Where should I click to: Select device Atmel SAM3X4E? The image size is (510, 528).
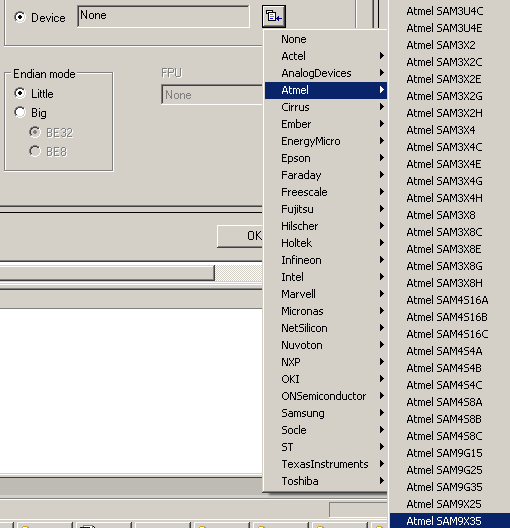click(450, 164)
